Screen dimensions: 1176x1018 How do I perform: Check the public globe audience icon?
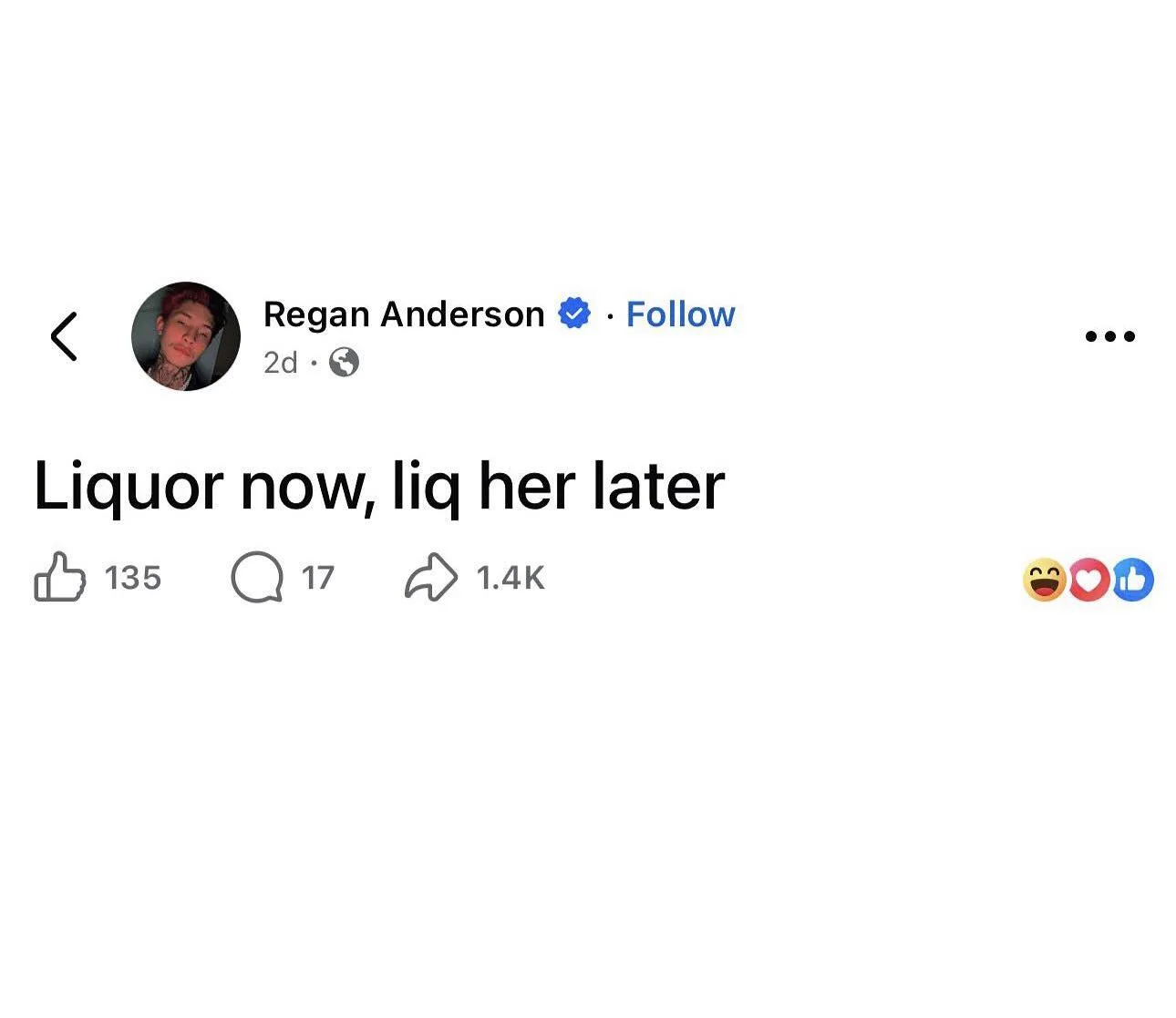click(344, 363)
